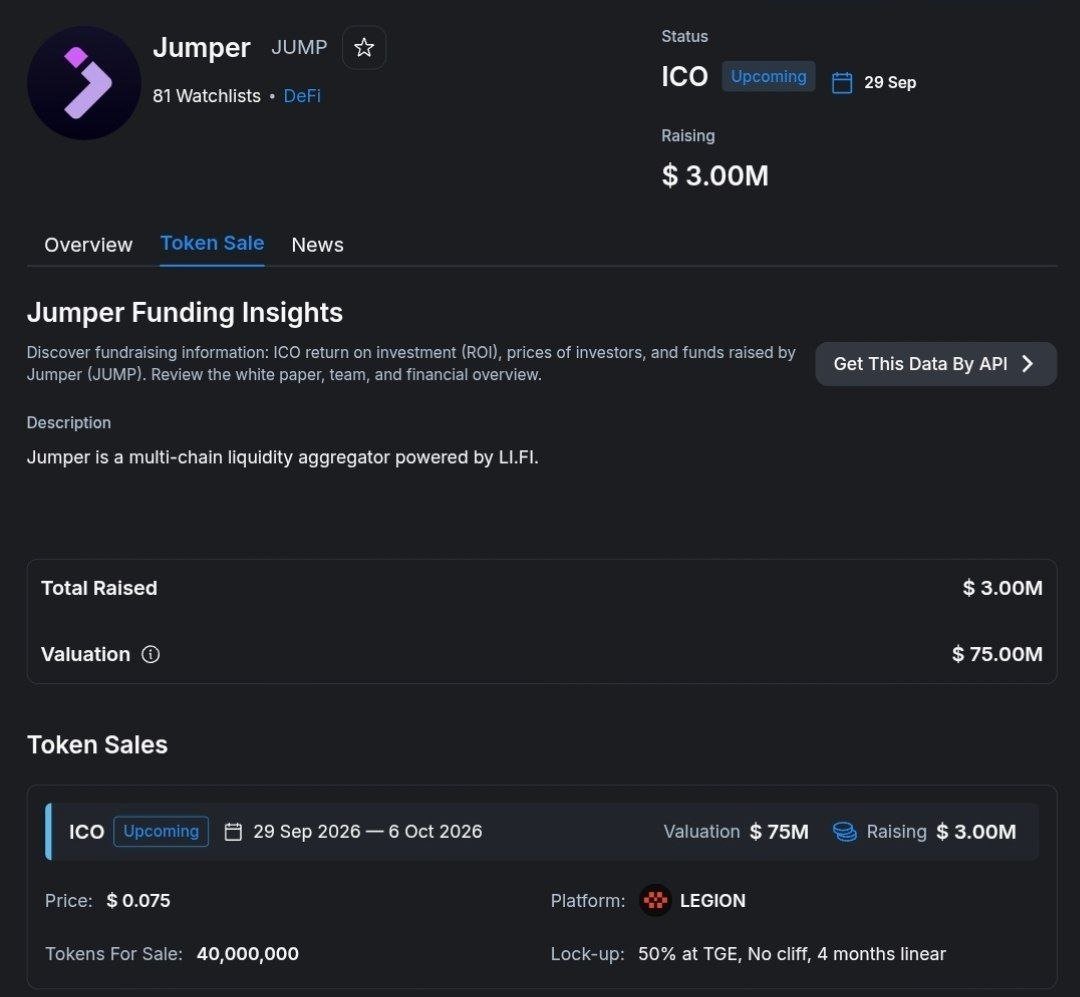The width and height of the screenshot is (1080, 997).
Task: Open the DeFi category link
Action: tap(302, 96)
